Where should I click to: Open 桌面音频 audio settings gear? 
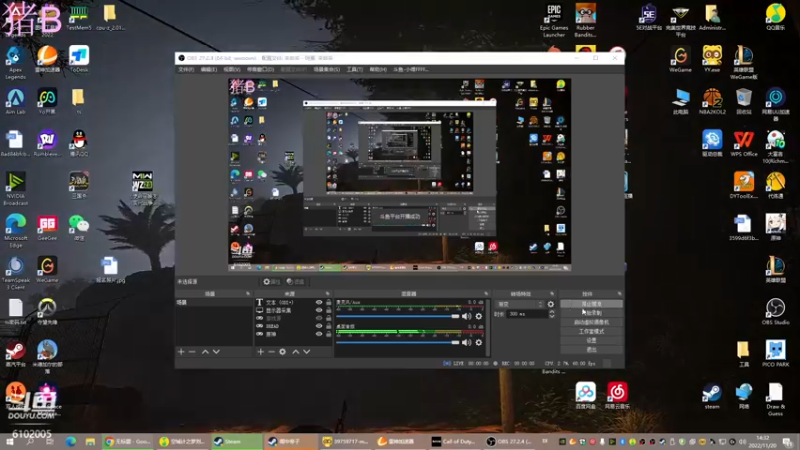click(x=479, y=342)
